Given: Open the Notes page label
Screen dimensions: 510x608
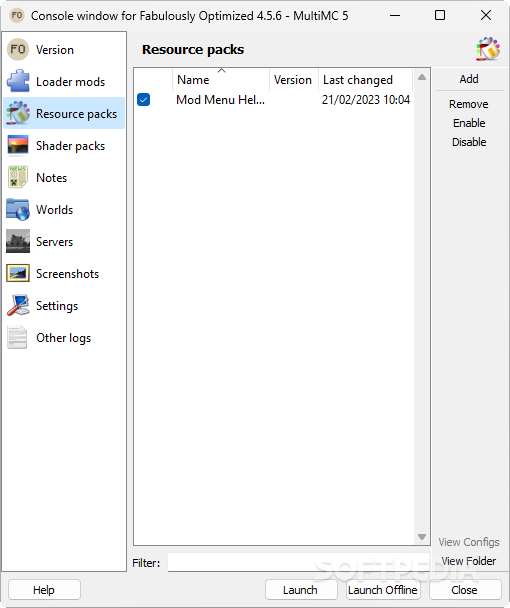Looking at the screenshot, I should 51,178.
